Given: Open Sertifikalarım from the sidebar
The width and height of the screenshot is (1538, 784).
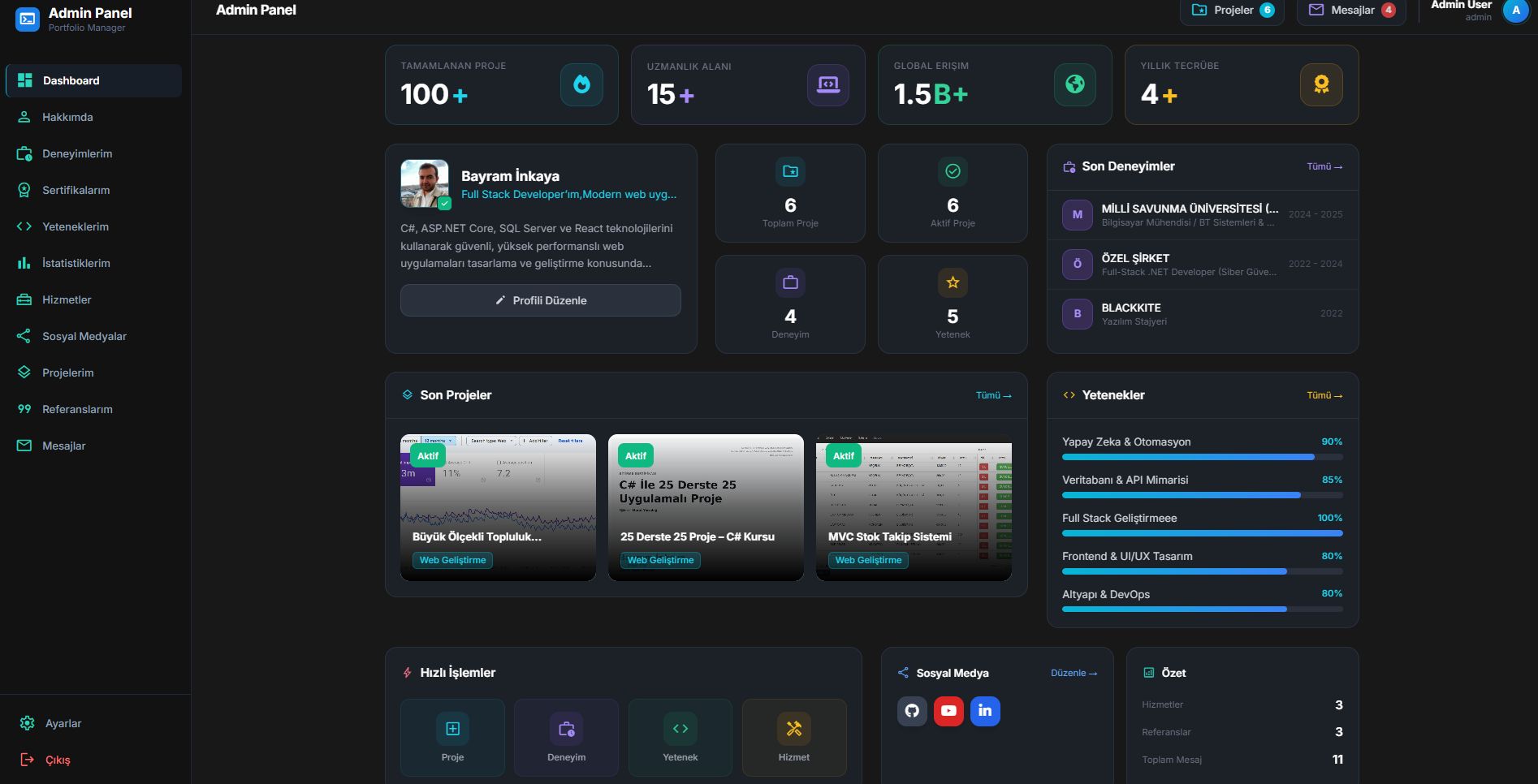Looking at the screenshot, I should click(76, 190).
